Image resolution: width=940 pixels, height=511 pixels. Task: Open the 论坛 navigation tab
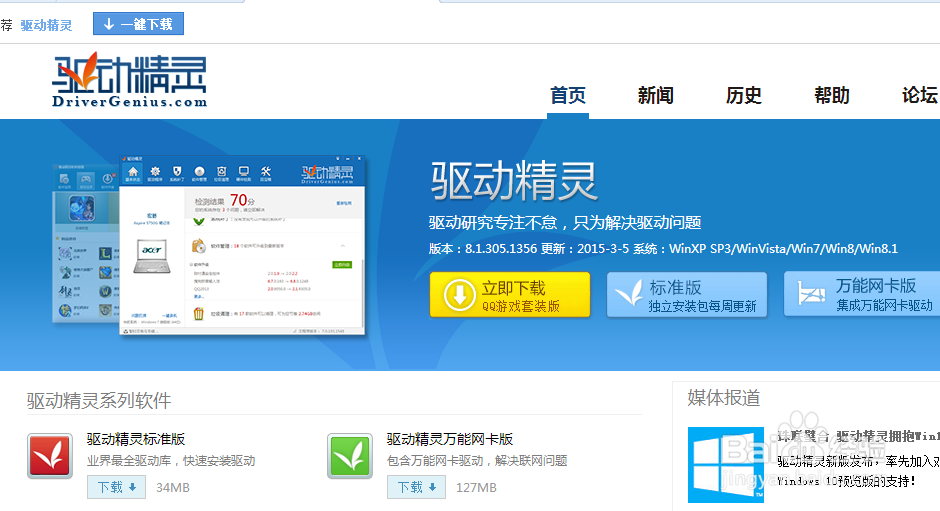point(920,95)
